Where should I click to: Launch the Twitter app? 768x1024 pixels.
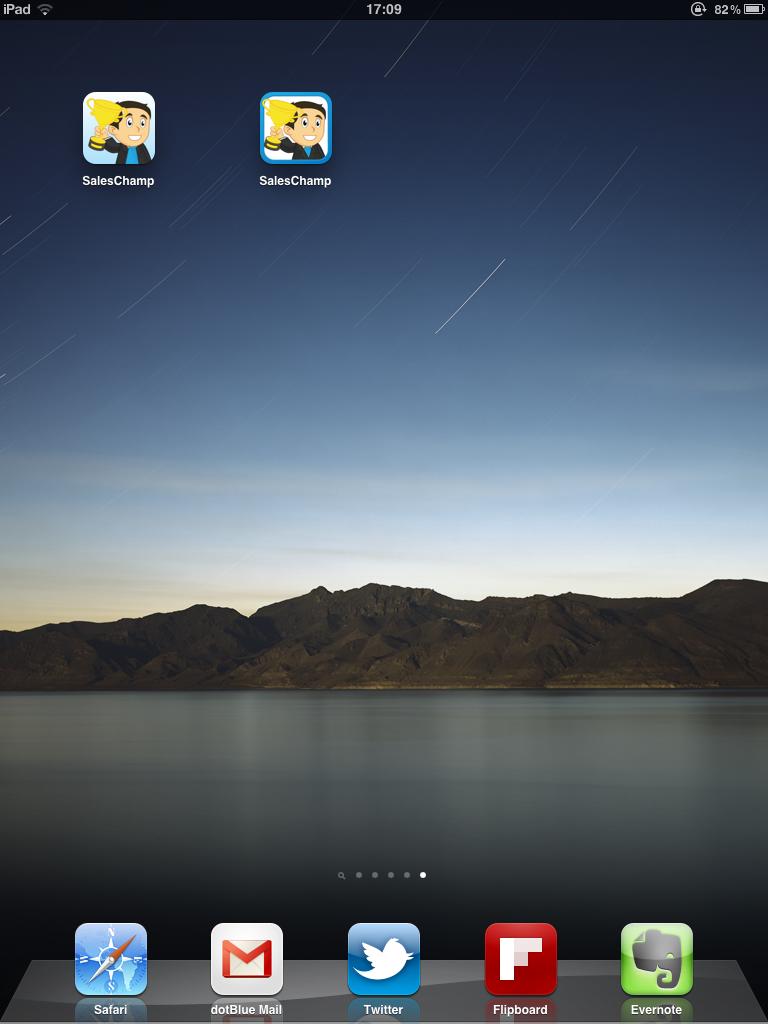point(384,959)
